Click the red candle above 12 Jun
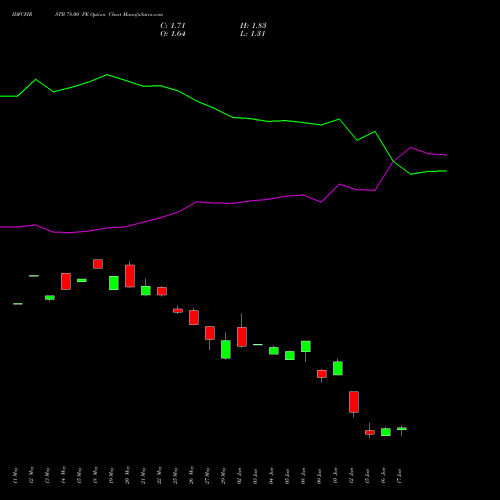The height and width of the screenshot is (500, 500). (x=354, y=402)
